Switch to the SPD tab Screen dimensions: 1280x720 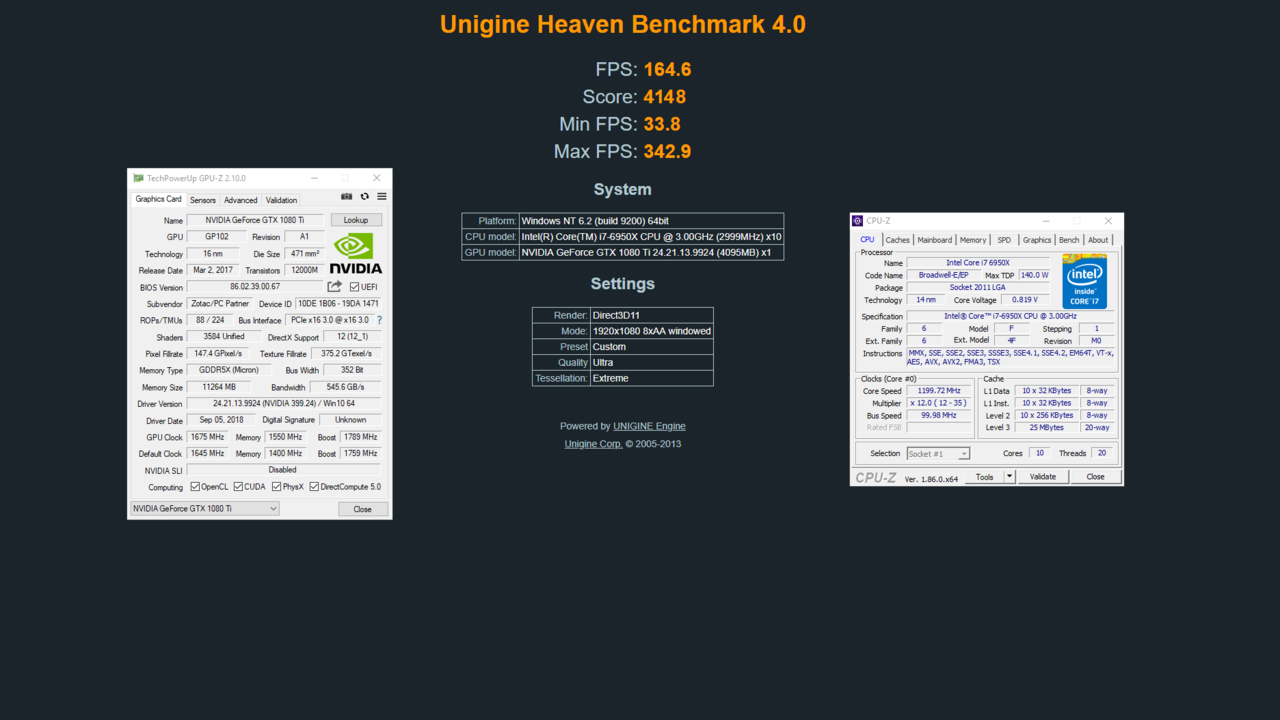[x=1004, y=240]
